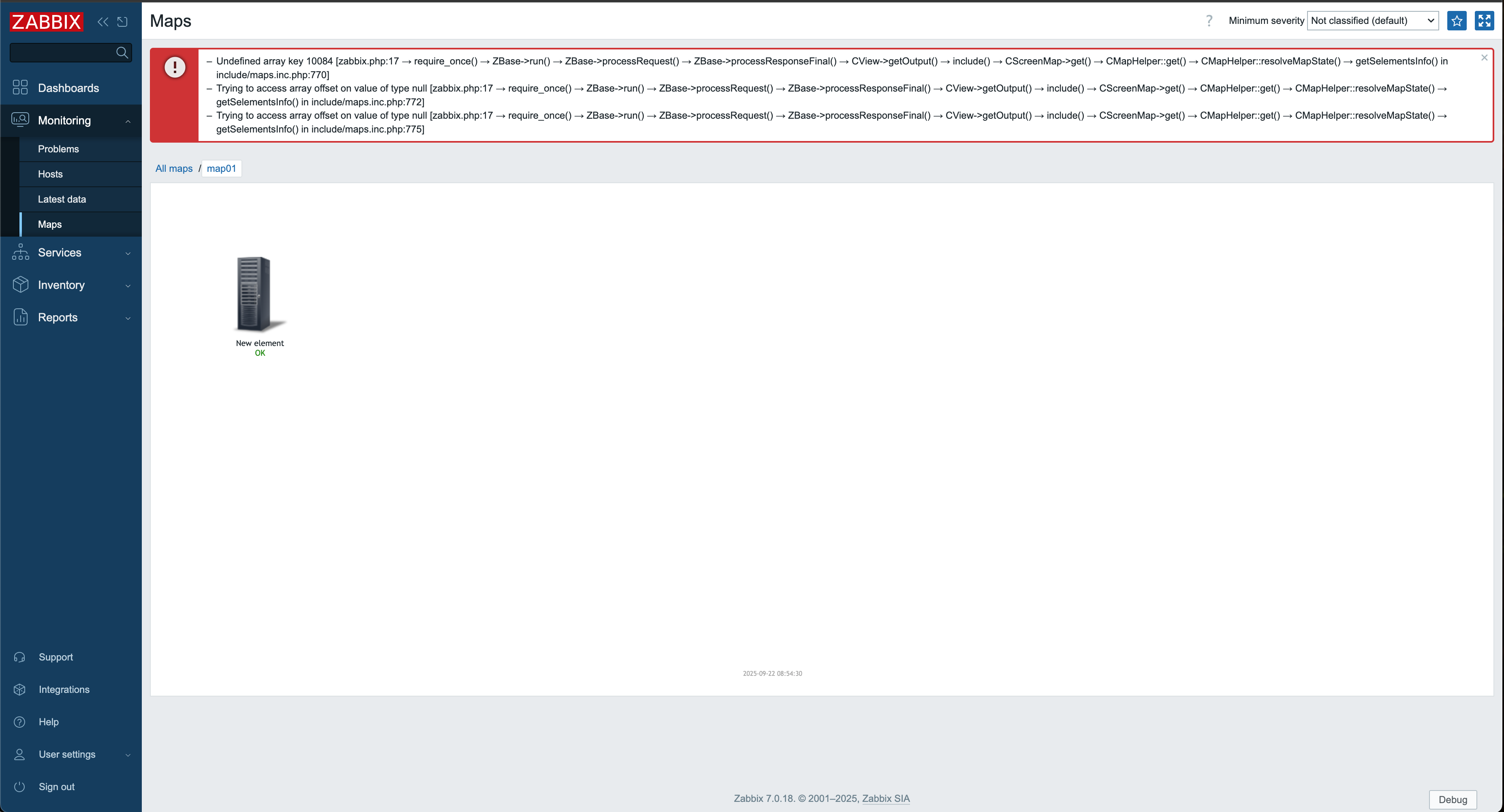
Task: Open the Support link
Action: [x=56, y=657]
